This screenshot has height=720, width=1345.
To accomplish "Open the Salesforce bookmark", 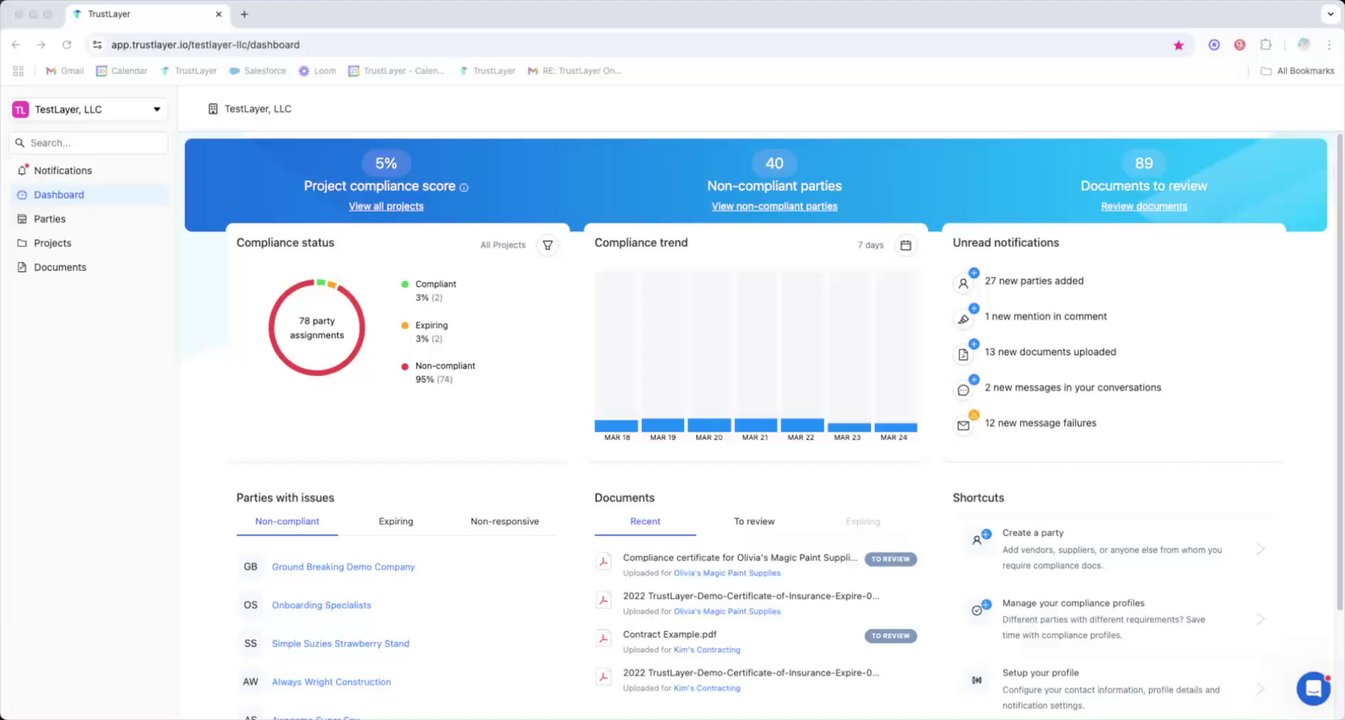I will [x=258, y=71].
